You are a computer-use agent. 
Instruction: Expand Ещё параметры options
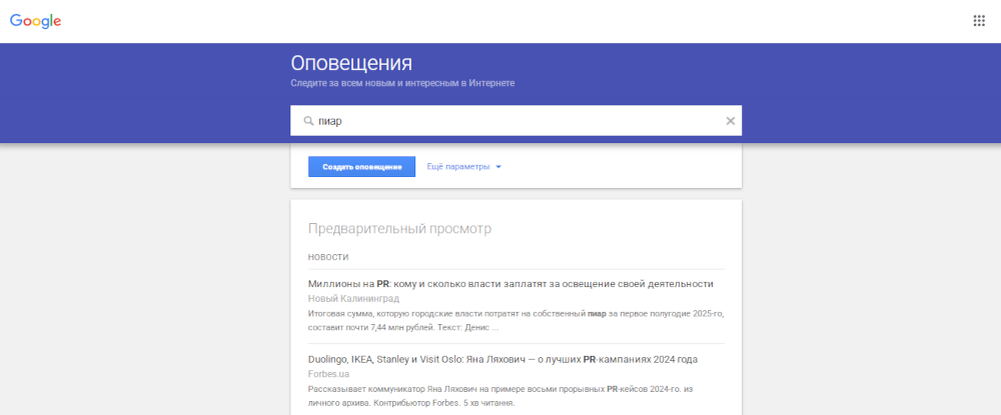pos(464,167)
